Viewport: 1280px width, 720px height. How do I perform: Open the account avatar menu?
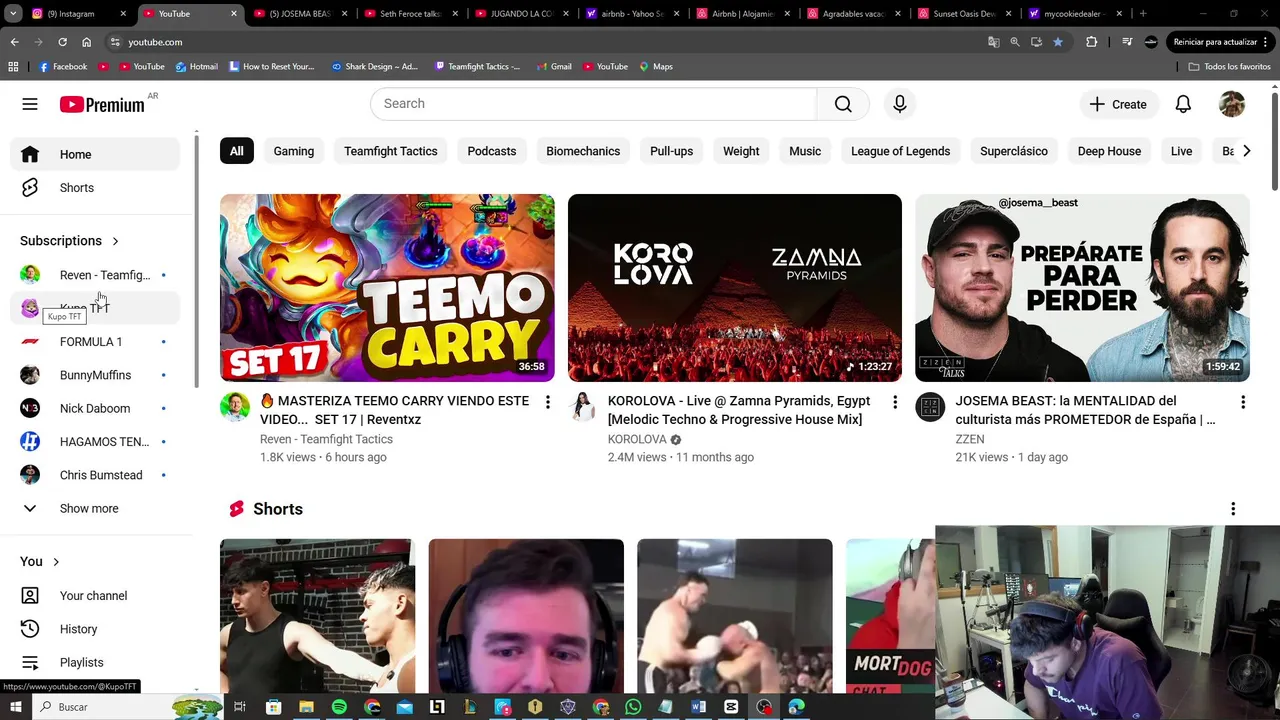(1232, 104)
